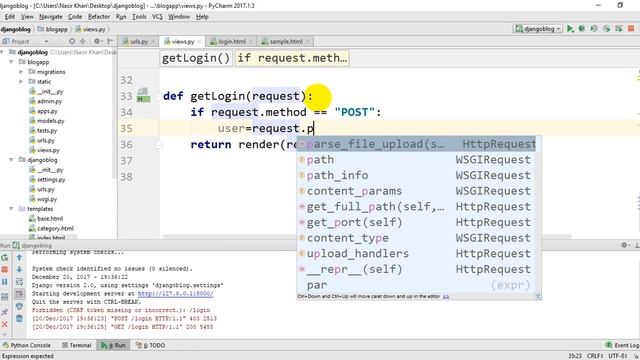This screenshot has width=640, height=360.
Task: Collapse the templates folder
Action: (x=11, y=209)
